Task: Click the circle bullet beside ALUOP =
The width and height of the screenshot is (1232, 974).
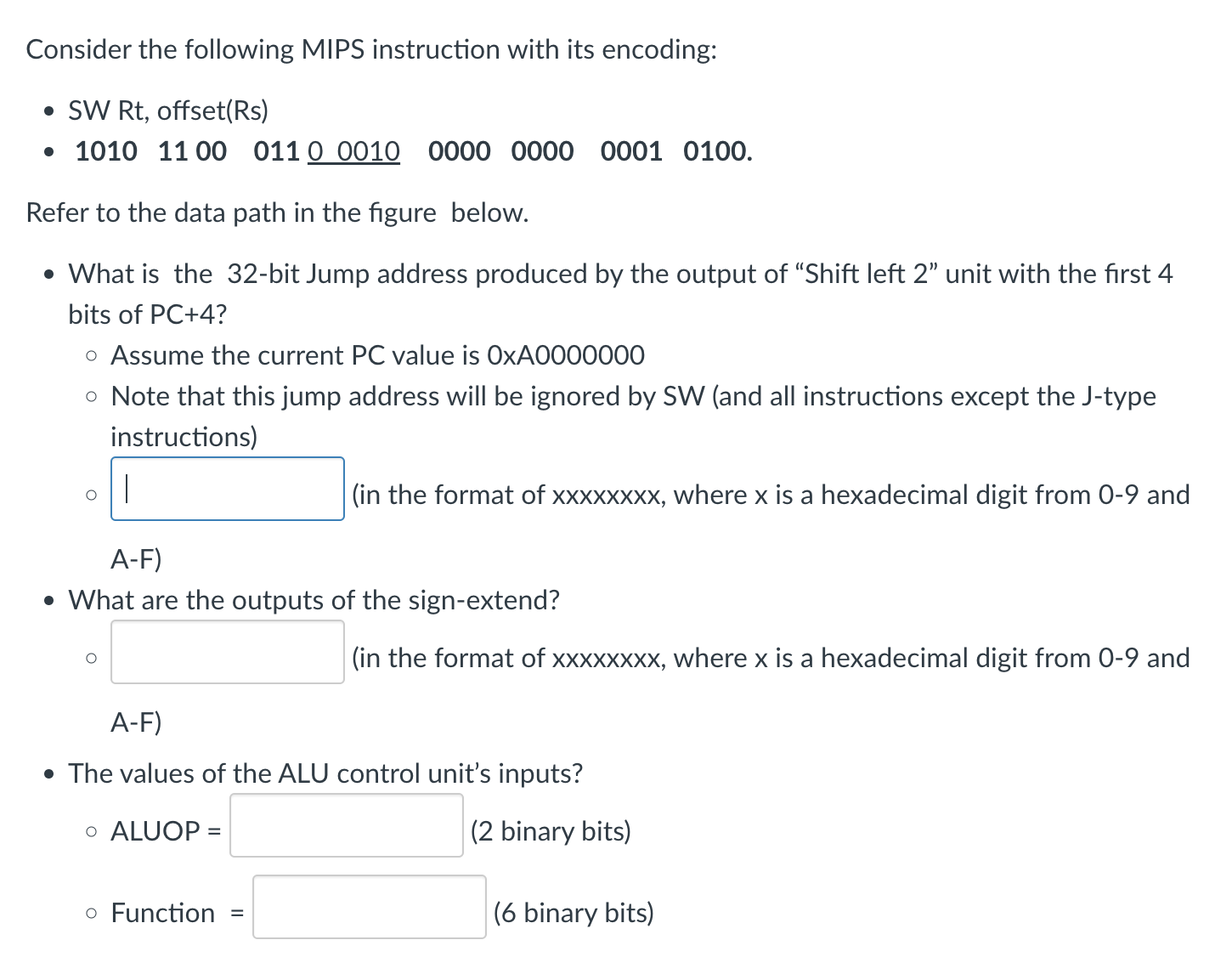Action: pyautogui.click(x=91, y=830)
